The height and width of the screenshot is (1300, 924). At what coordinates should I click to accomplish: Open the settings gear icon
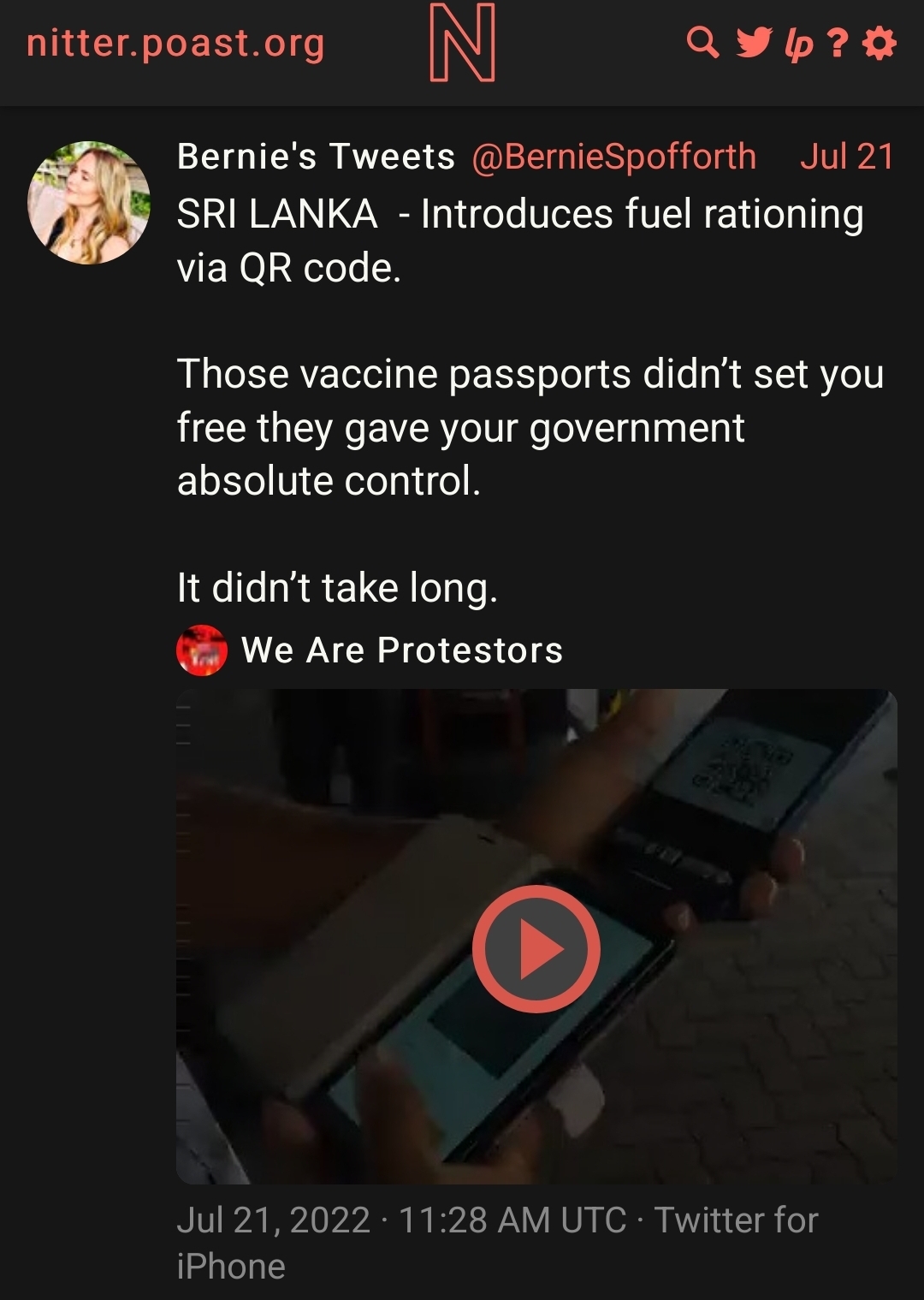tap(880, 42)
